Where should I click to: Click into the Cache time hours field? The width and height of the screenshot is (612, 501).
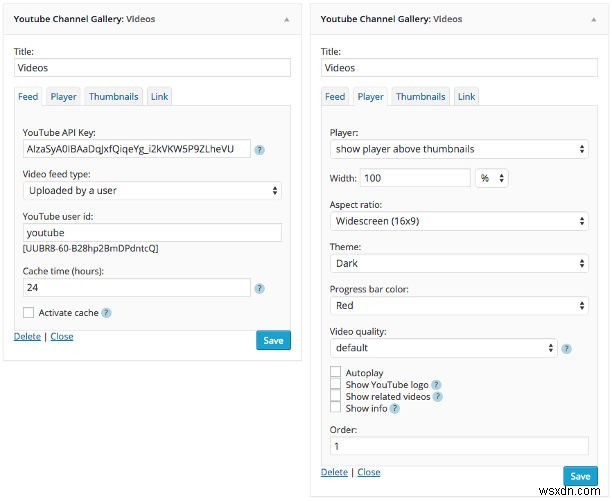click(137, 288)
